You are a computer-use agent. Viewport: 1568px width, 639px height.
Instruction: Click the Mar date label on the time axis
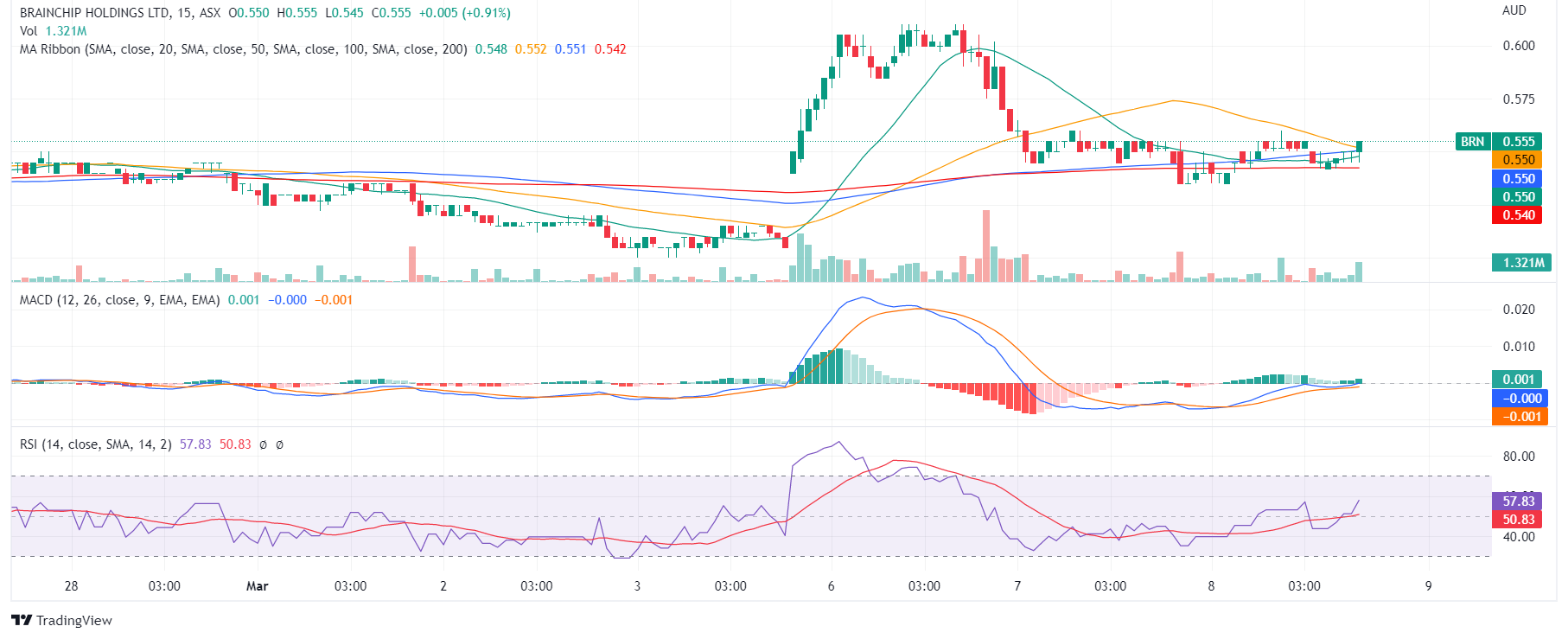[258, 586]
